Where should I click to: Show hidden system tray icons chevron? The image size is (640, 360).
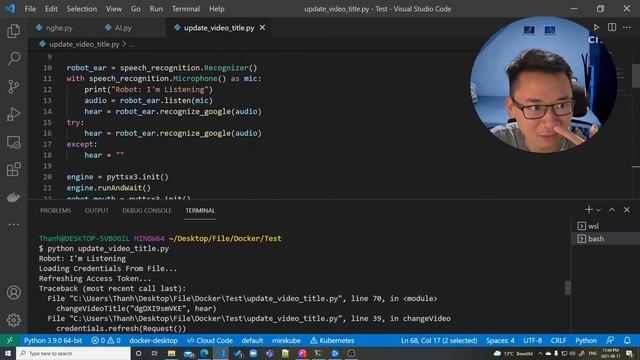coord(540,353)
